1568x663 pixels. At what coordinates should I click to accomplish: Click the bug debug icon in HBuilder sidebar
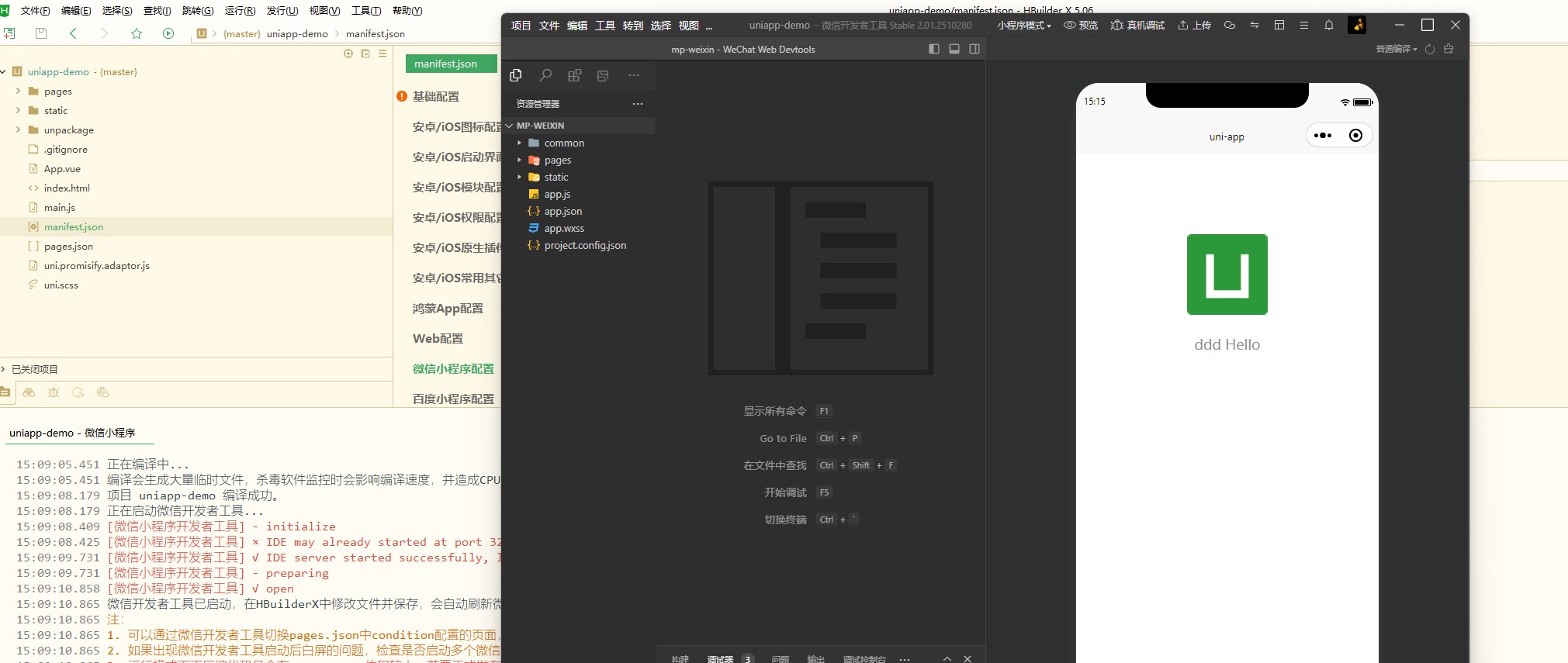pyautogui.click(x=54, y=392)
